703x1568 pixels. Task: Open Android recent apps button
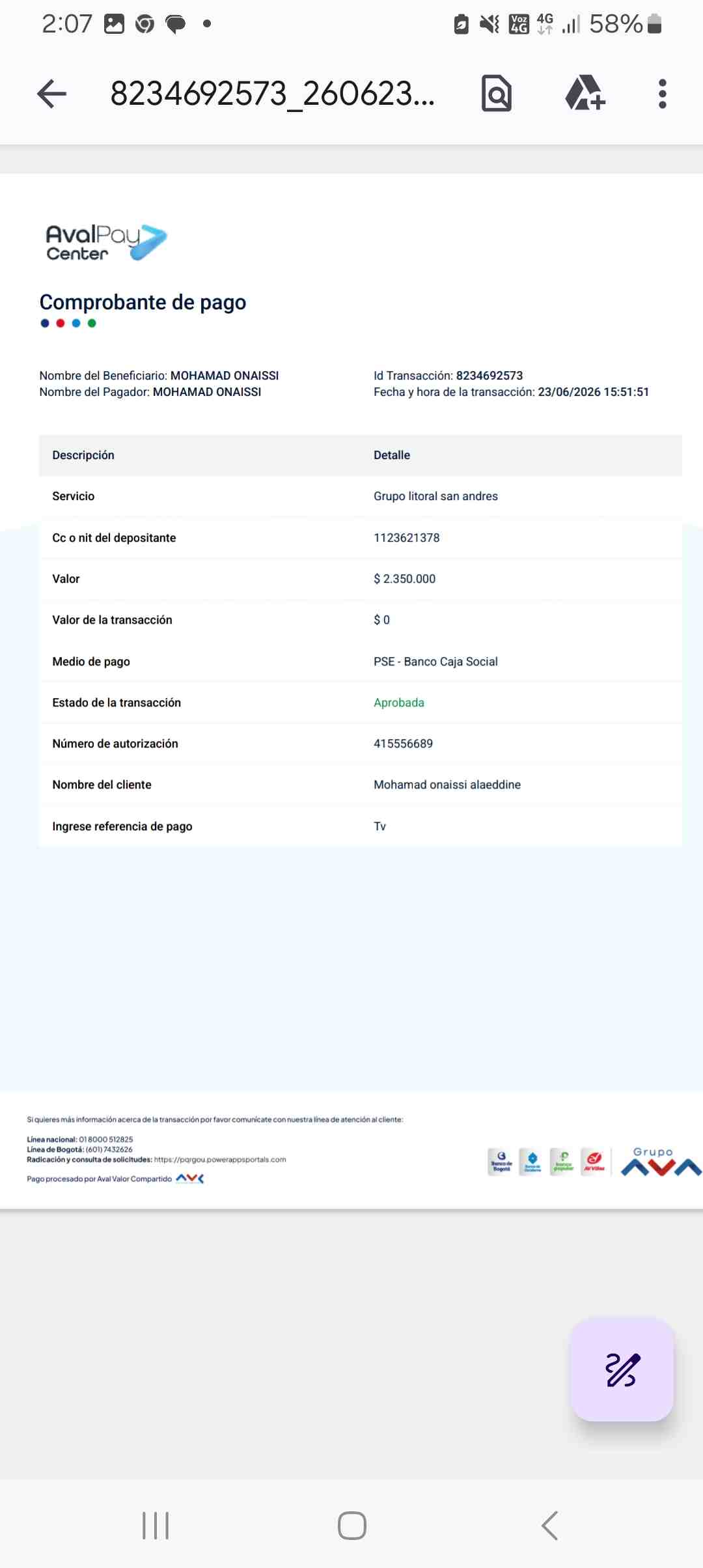point(156,1526)
